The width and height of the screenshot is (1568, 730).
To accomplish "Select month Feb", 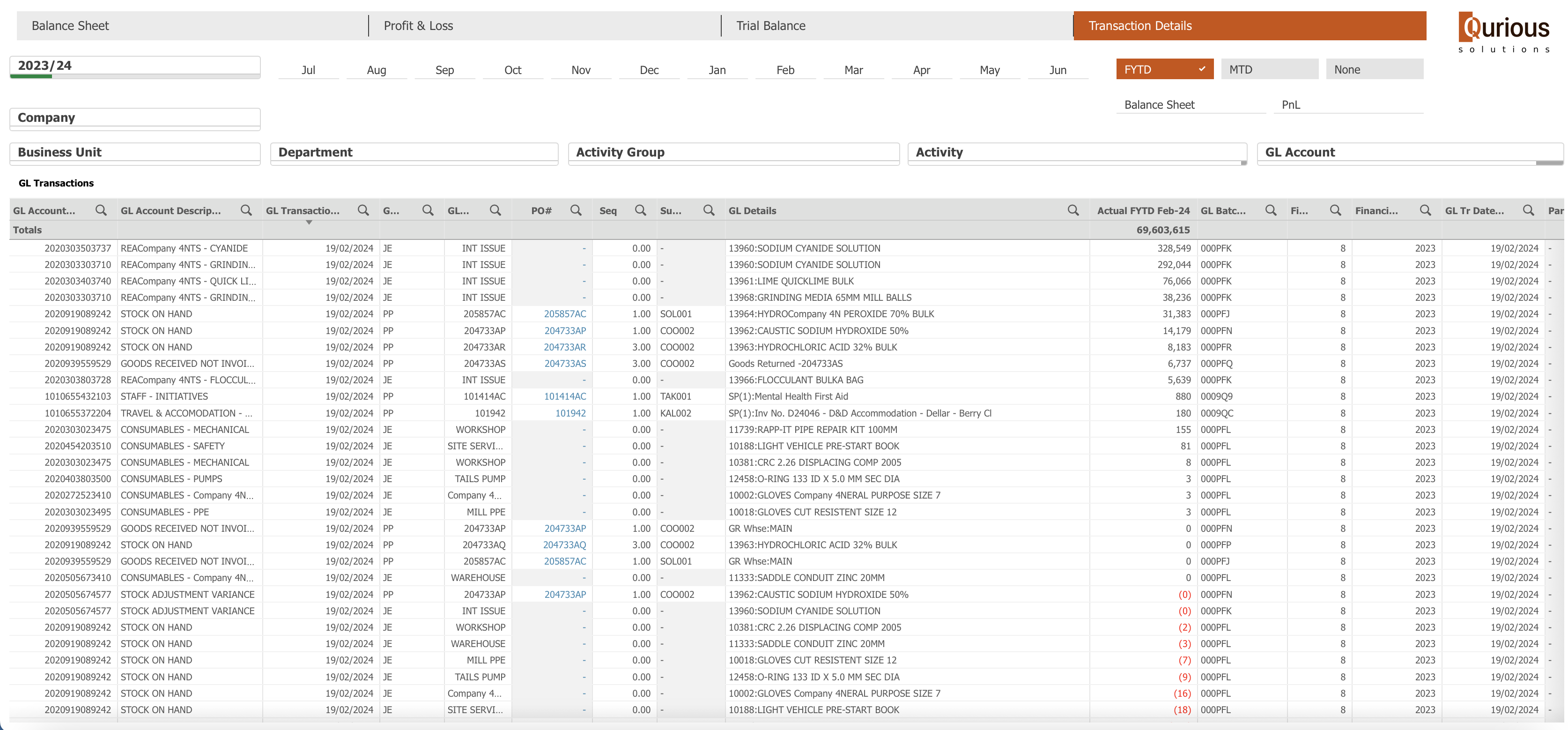I will [785, 70].
